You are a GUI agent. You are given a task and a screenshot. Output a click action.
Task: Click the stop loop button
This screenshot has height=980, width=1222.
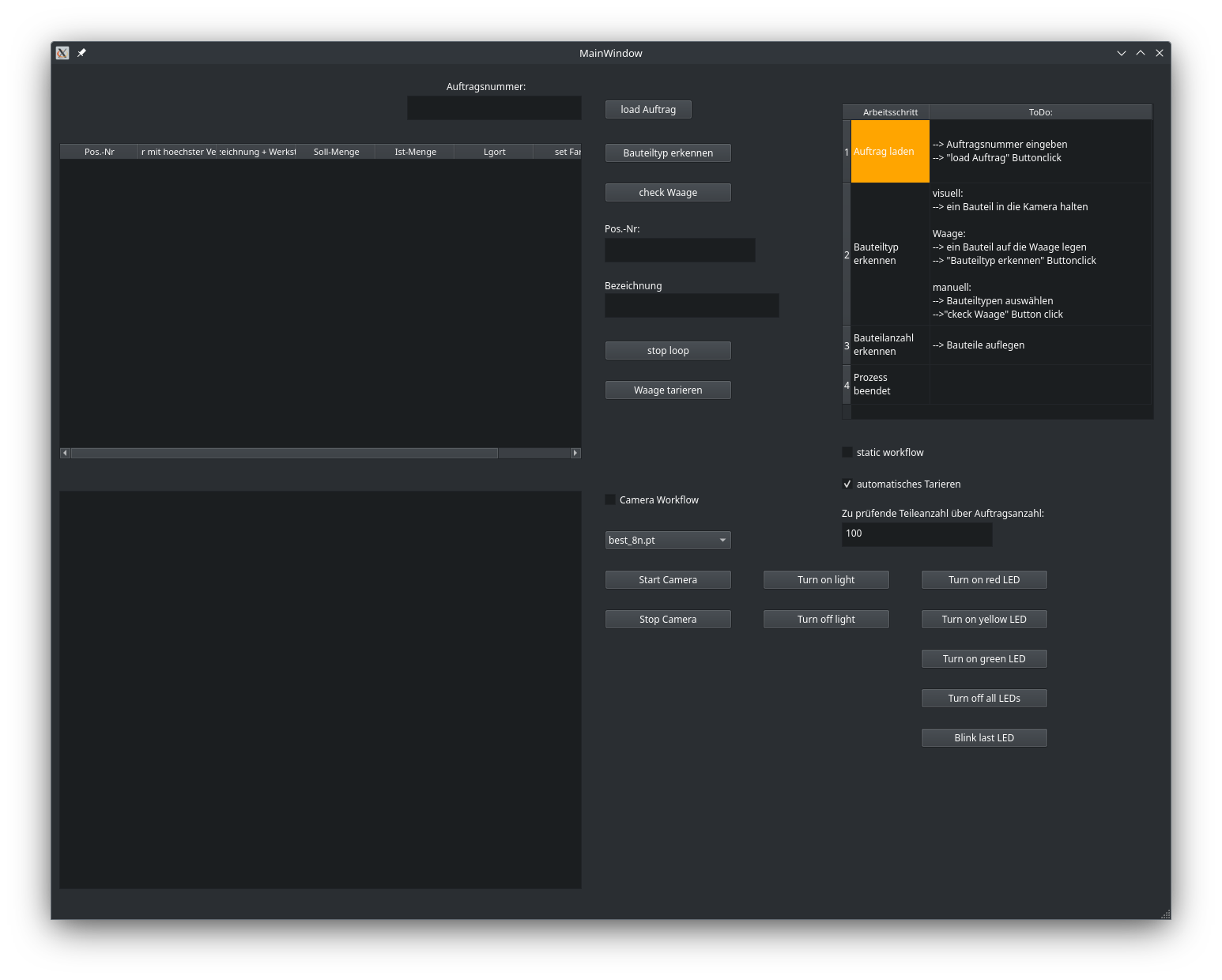[x=668, y=351]
